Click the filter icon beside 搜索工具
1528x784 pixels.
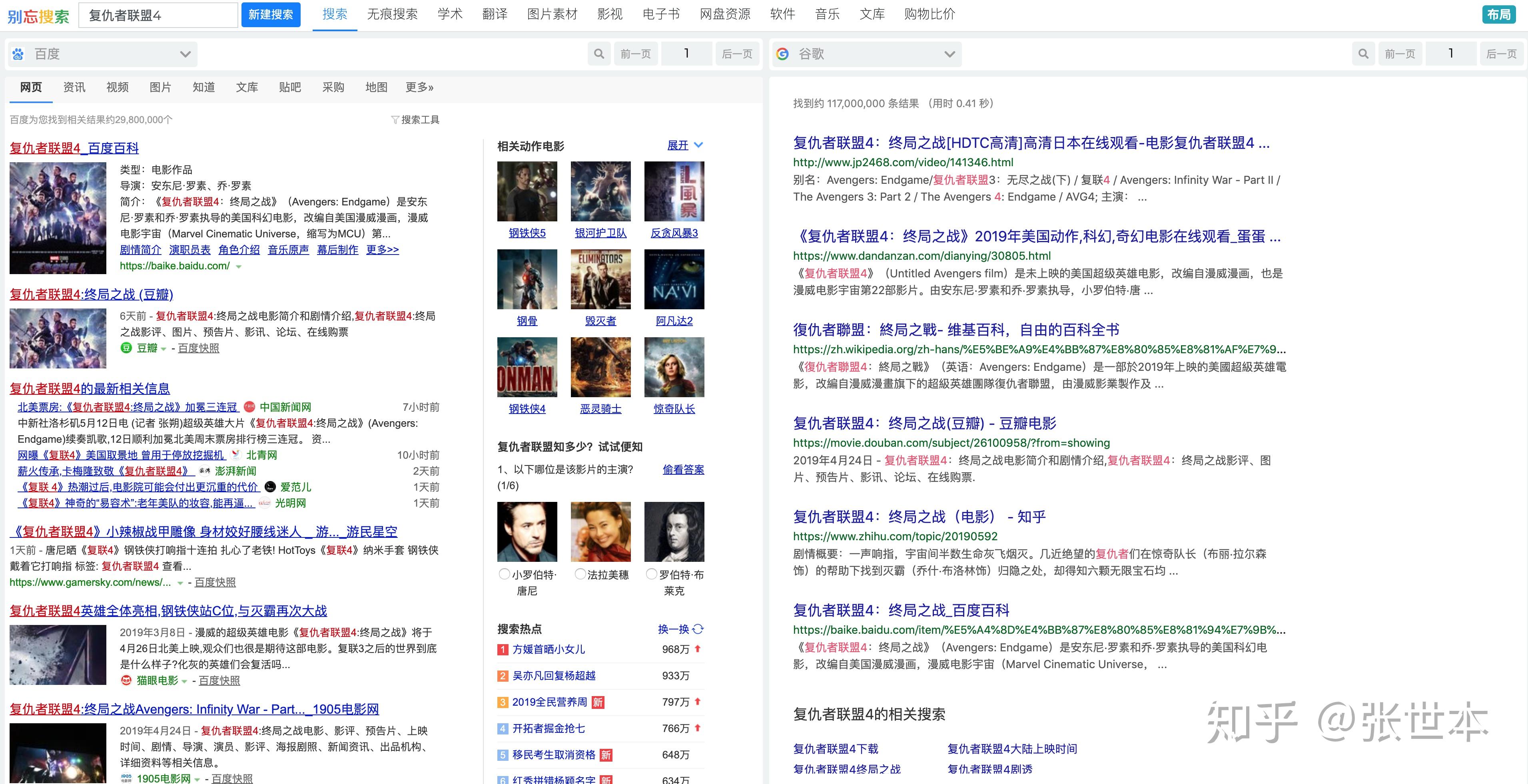click(x=395, y=120)
